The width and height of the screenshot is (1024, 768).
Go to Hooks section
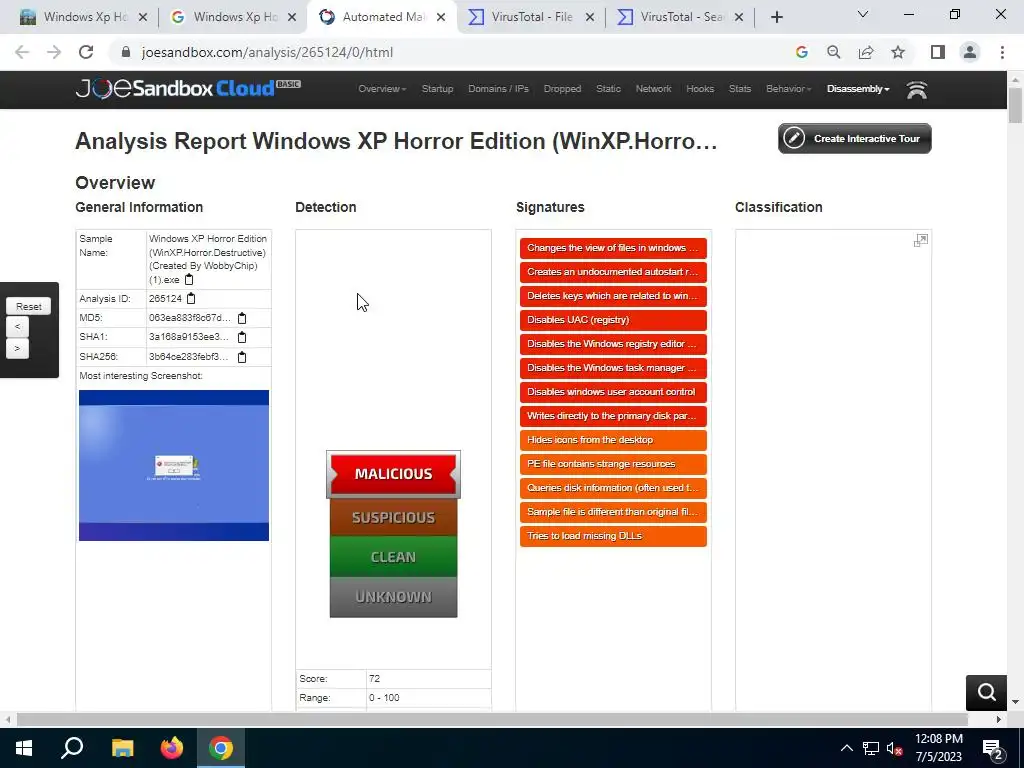click(x=700, y=89)
